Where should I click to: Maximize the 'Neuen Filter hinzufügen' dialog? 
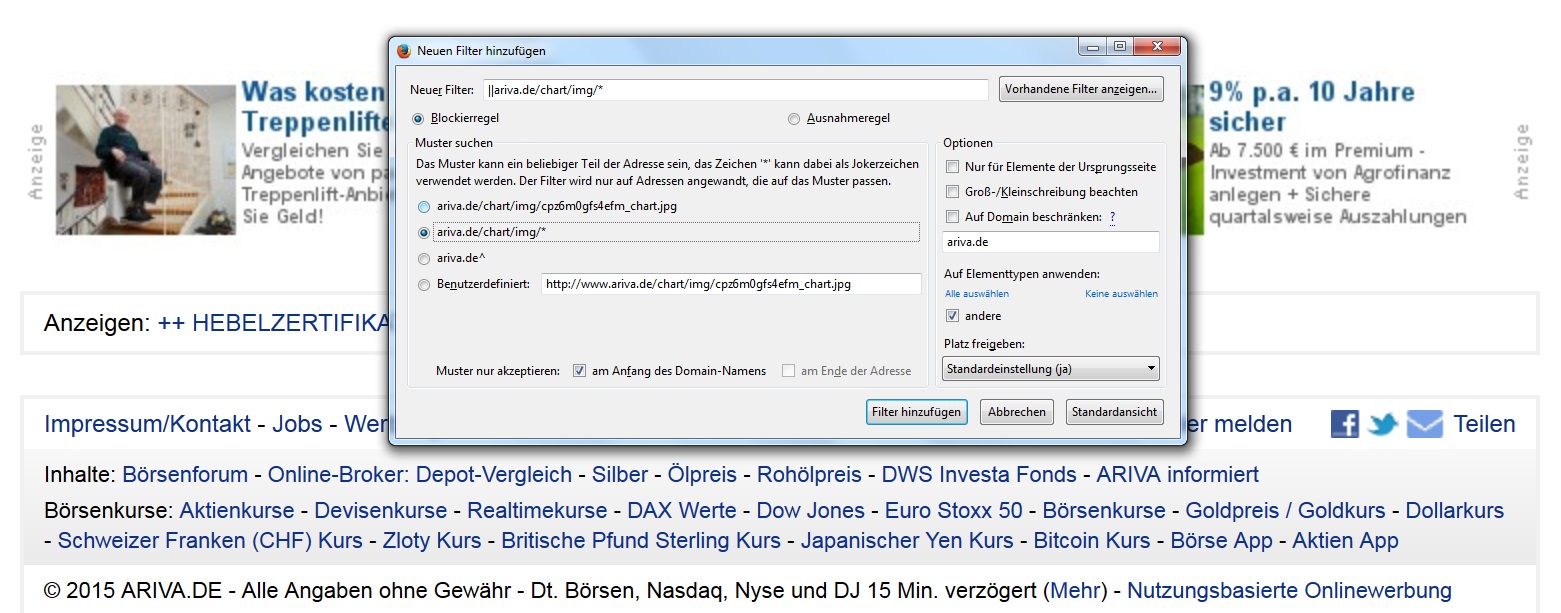1120,47
